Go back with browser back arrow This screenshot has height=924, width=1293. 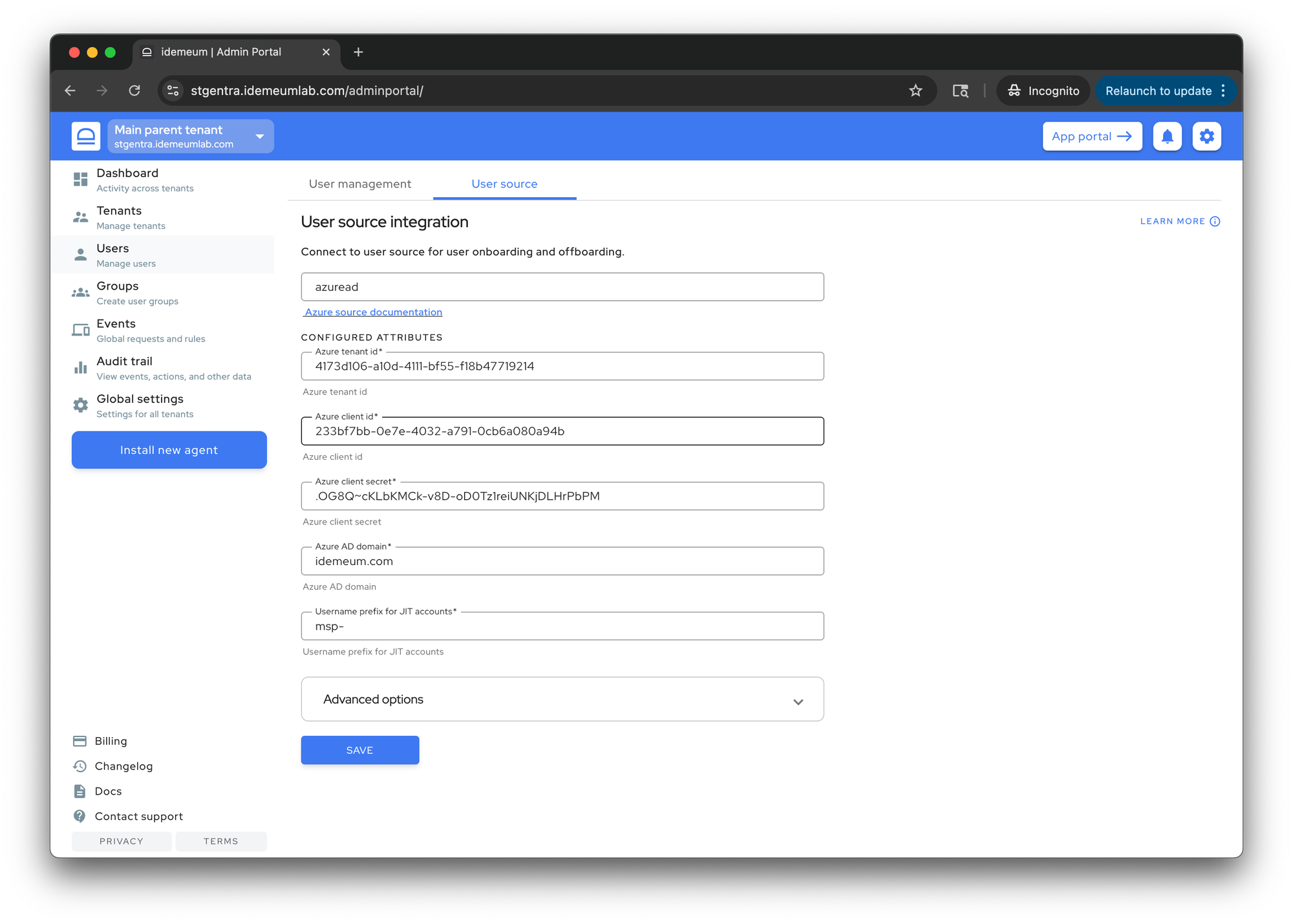coord(70,91)
